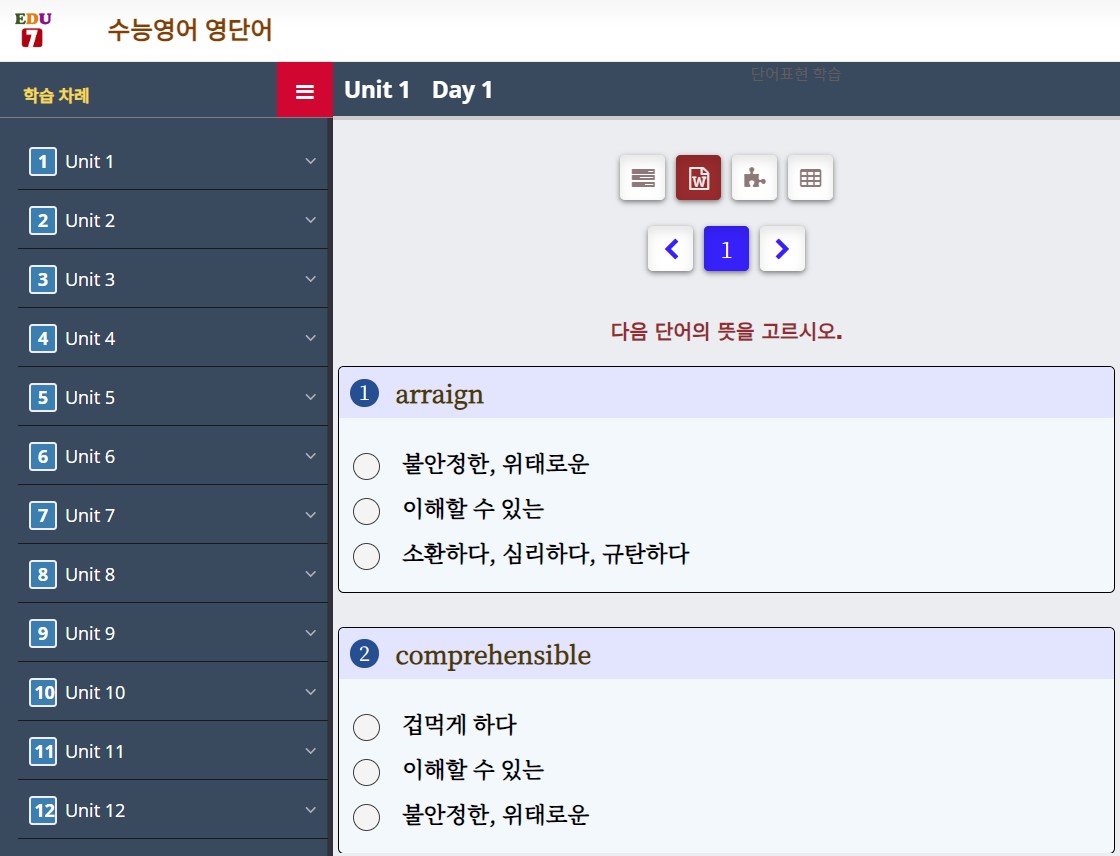Click the 단어표현 학습 header text
Screen dimensions: 1120x856
click(x=796, y=74)
